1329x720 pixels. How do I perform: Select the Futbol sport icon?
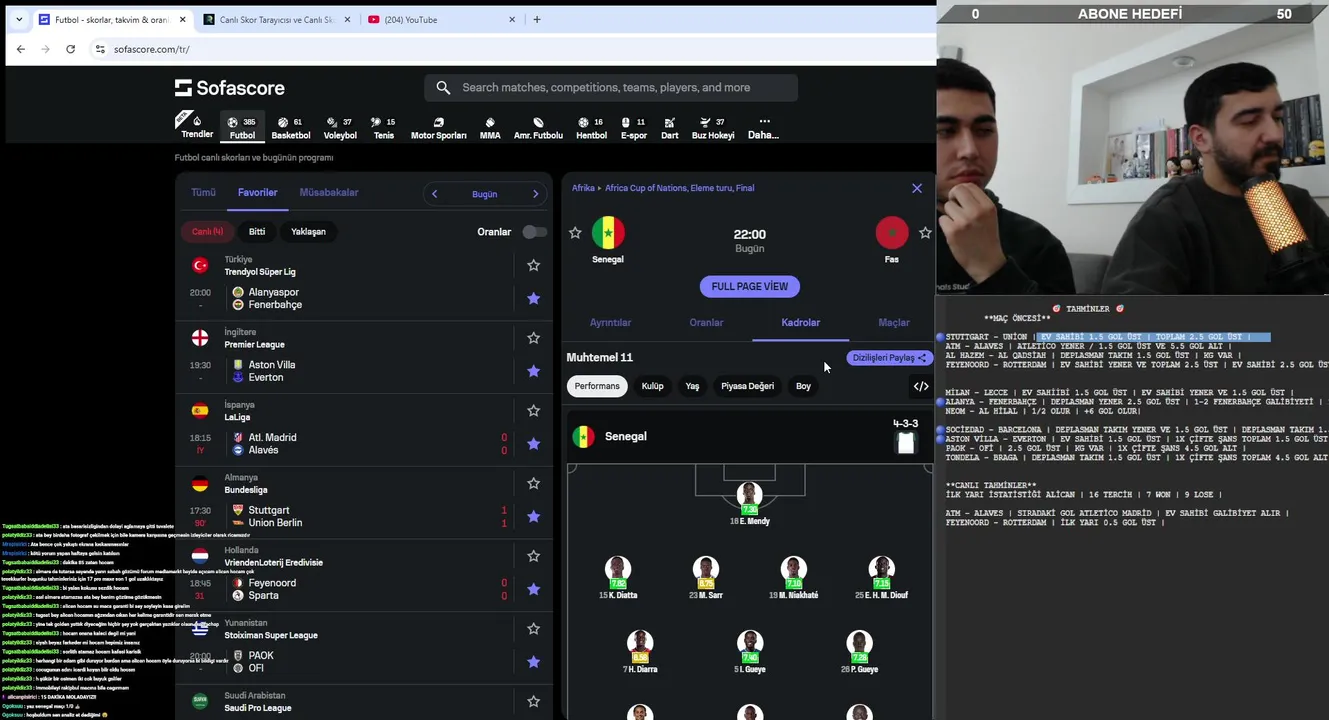242,127
